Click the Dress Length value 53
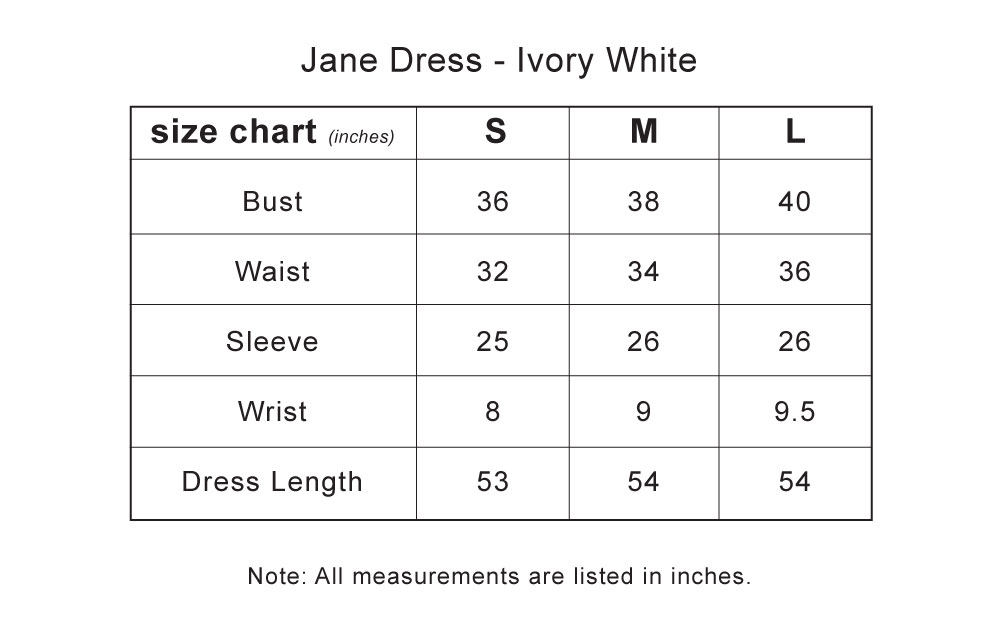Screen dimensions: 1000x618 (493, 482)
